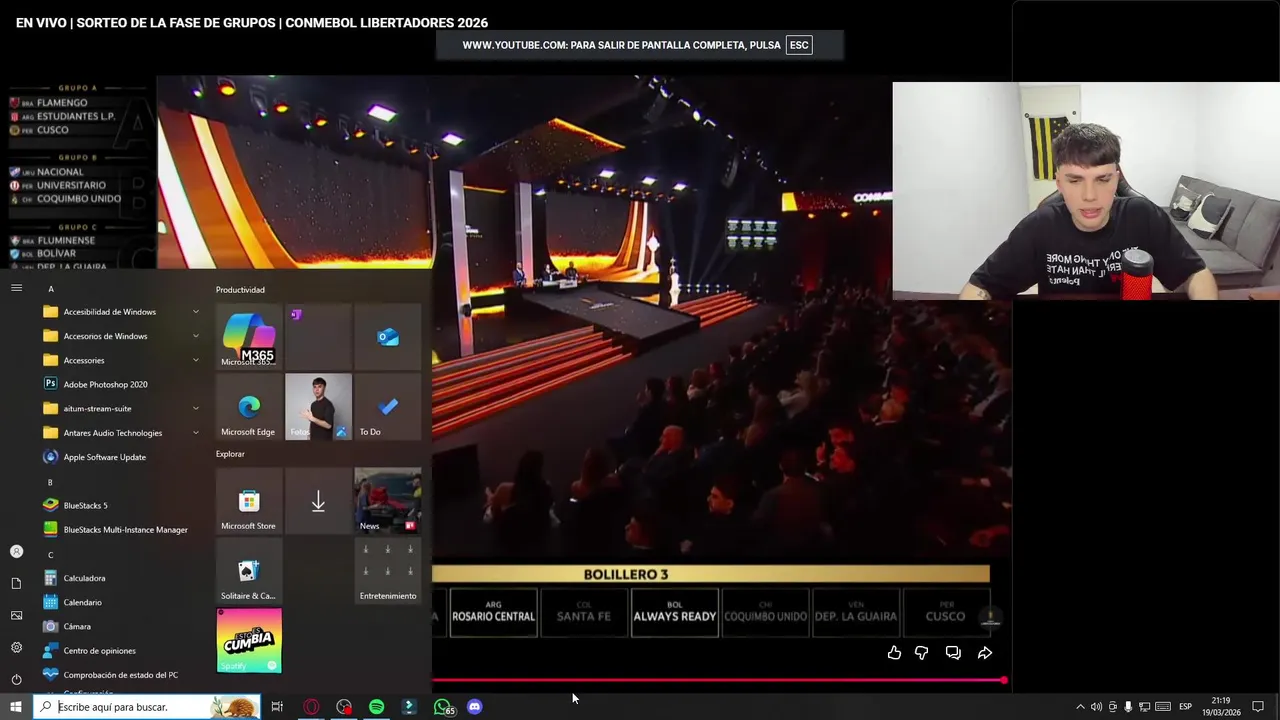Open the recording app icon with red dot on taskbar
The image size is (1280, 720).
tap(344, 707)
